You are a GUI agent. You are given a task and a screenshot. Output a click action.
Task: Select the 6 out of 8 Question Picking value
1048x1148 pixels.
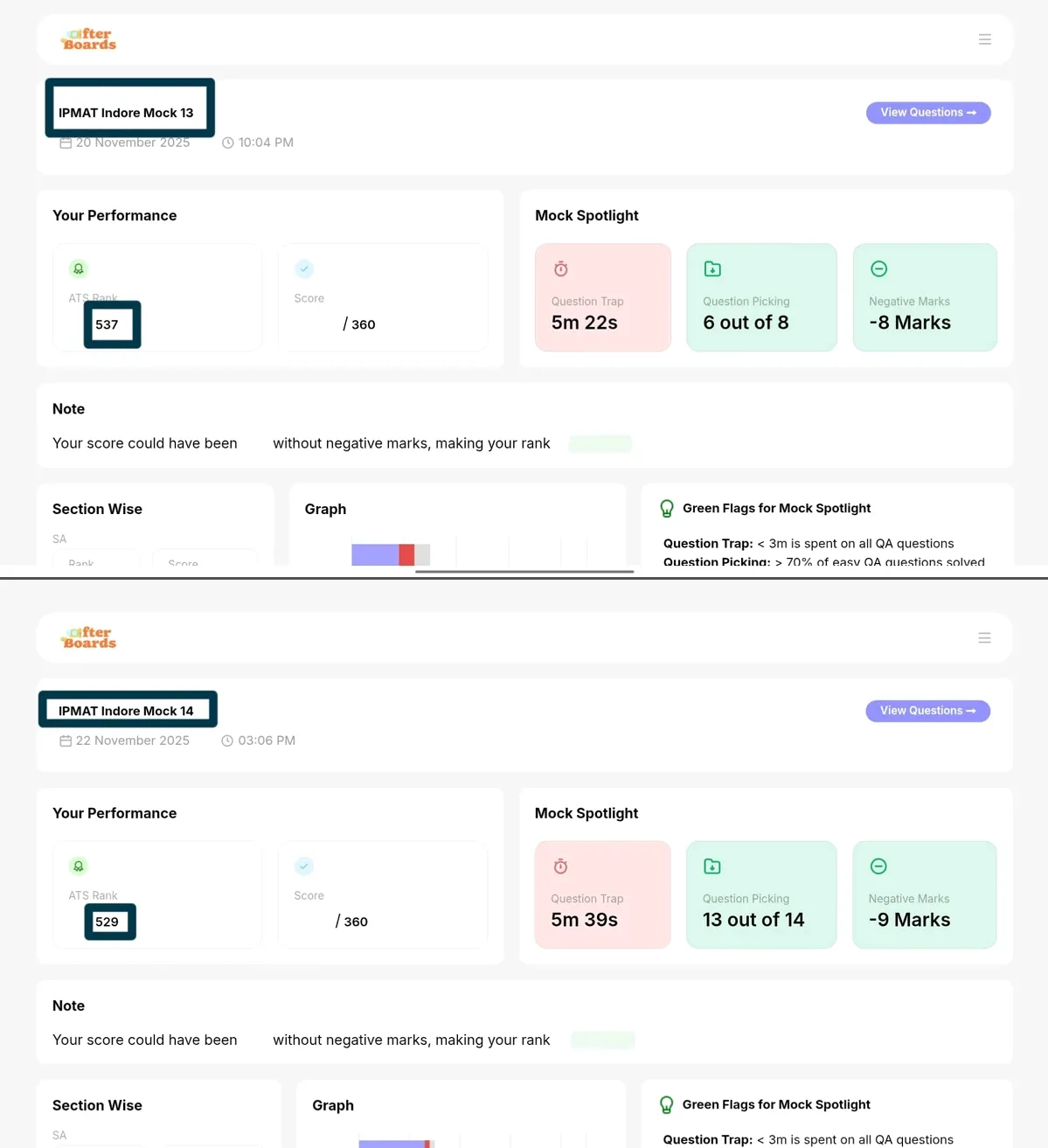pos(746,323)
